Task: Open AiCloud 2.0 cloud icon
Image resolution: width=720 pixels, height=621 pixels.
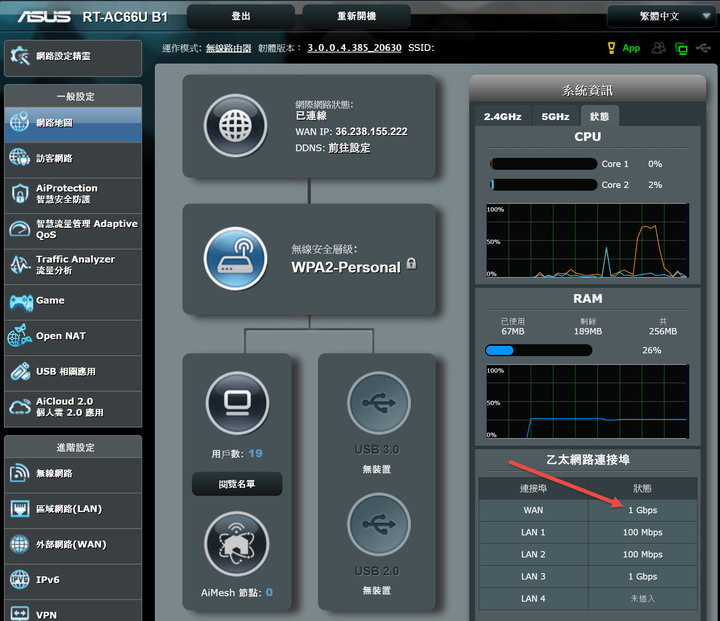Action: (20, 406)
